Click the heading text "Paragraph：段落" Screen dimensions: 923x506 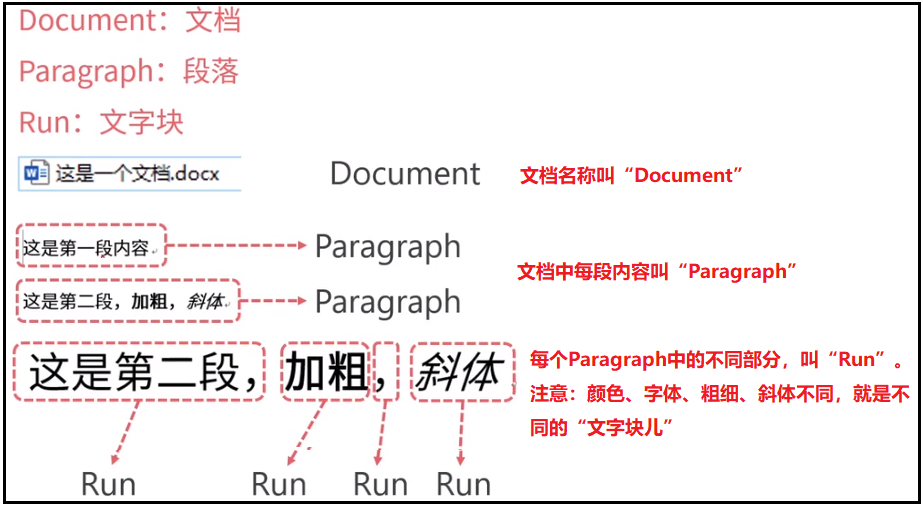(x=129, y=72)
